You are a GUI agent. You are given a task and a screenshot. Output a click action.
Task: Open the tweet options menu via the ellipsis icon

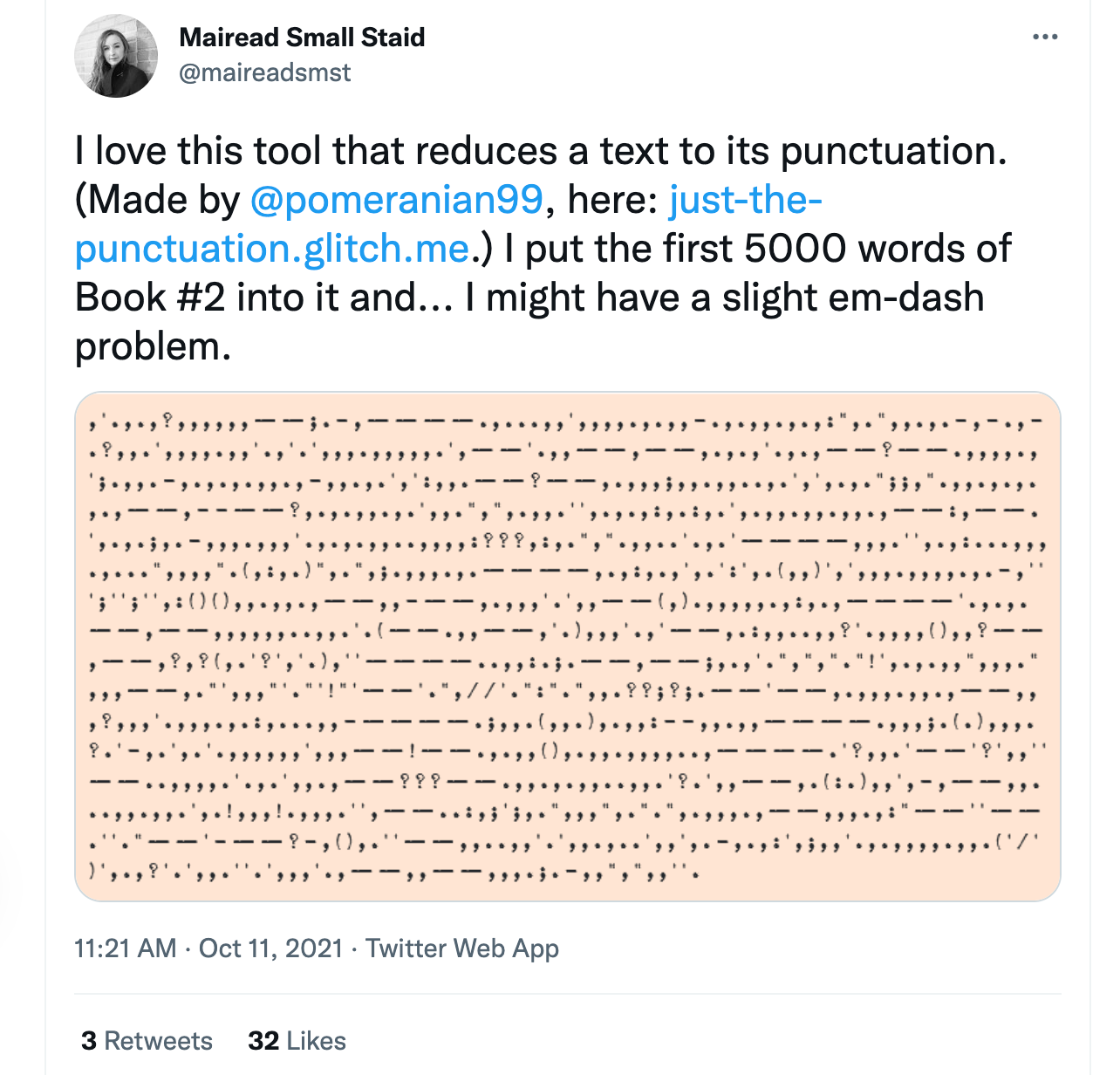pos(1044,35)
